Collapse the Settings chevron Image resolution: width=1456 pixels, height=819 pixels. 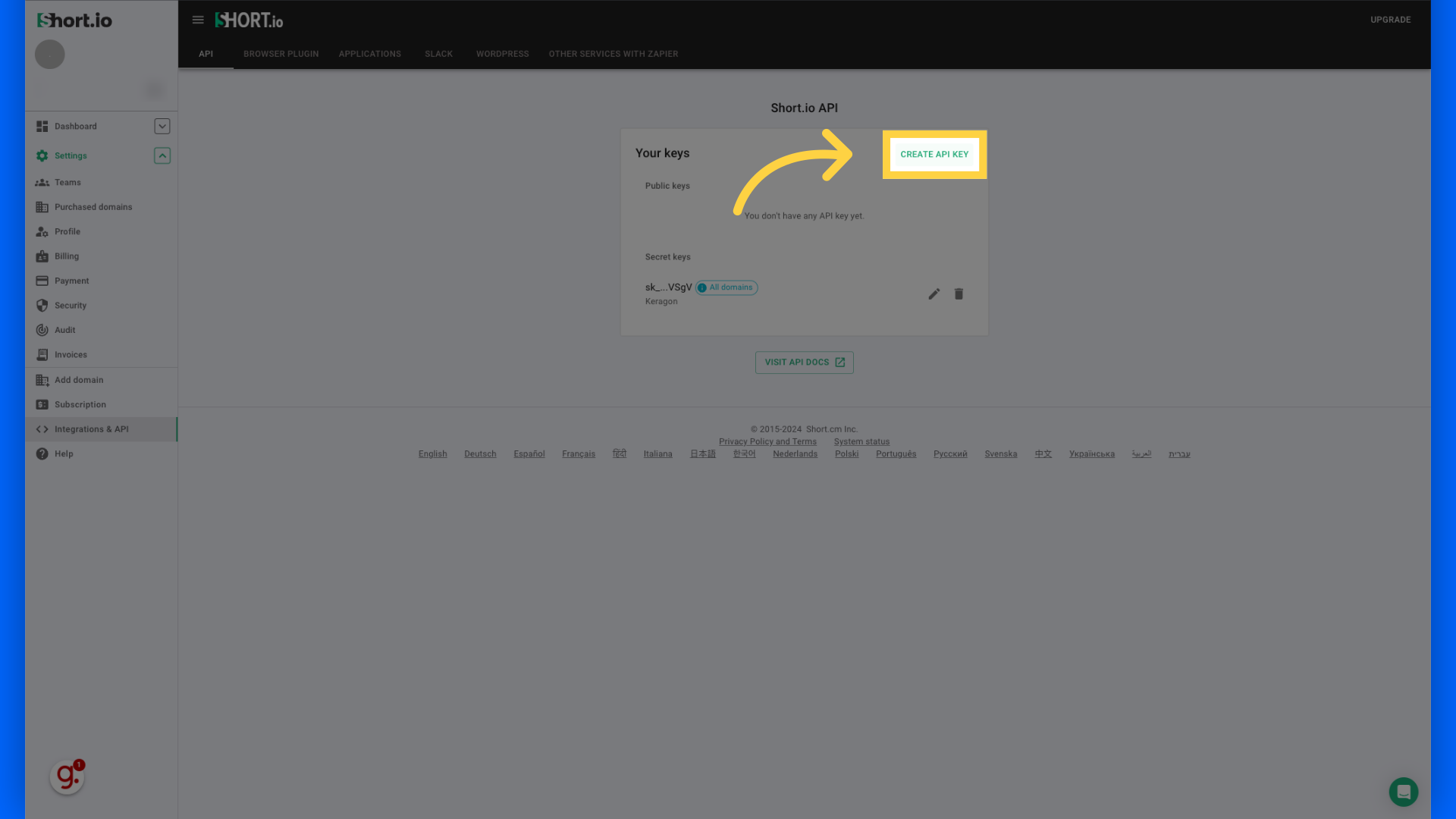[x=162, y=155]
